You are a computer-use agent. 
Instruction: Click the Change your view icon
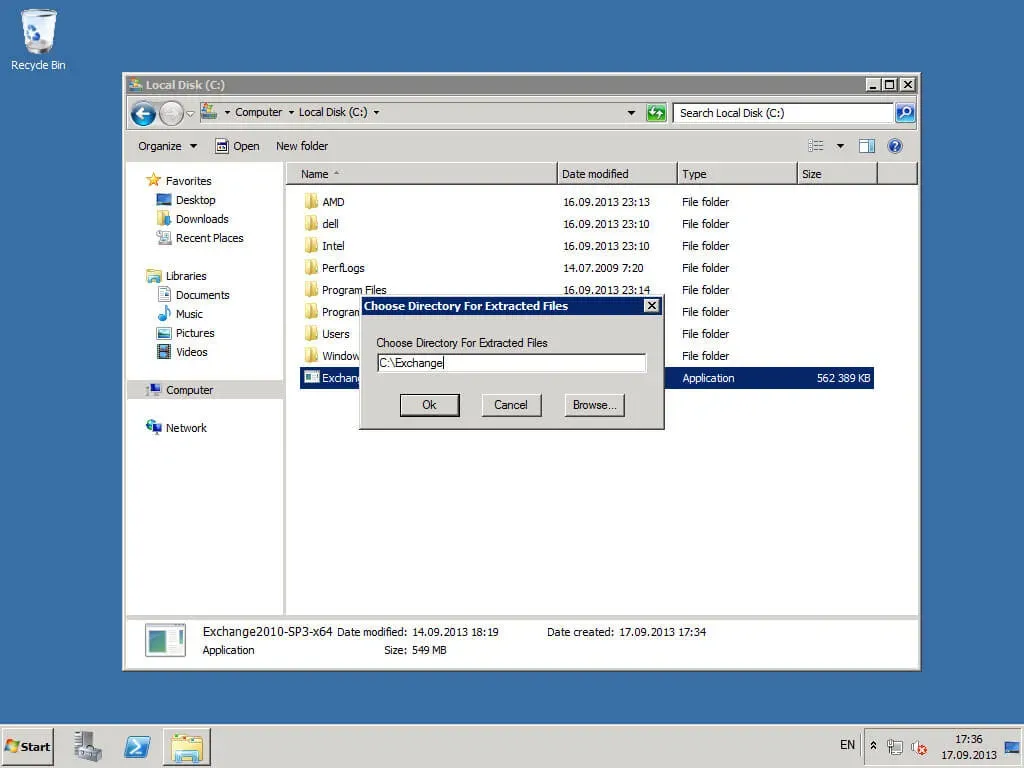point(816,146)
